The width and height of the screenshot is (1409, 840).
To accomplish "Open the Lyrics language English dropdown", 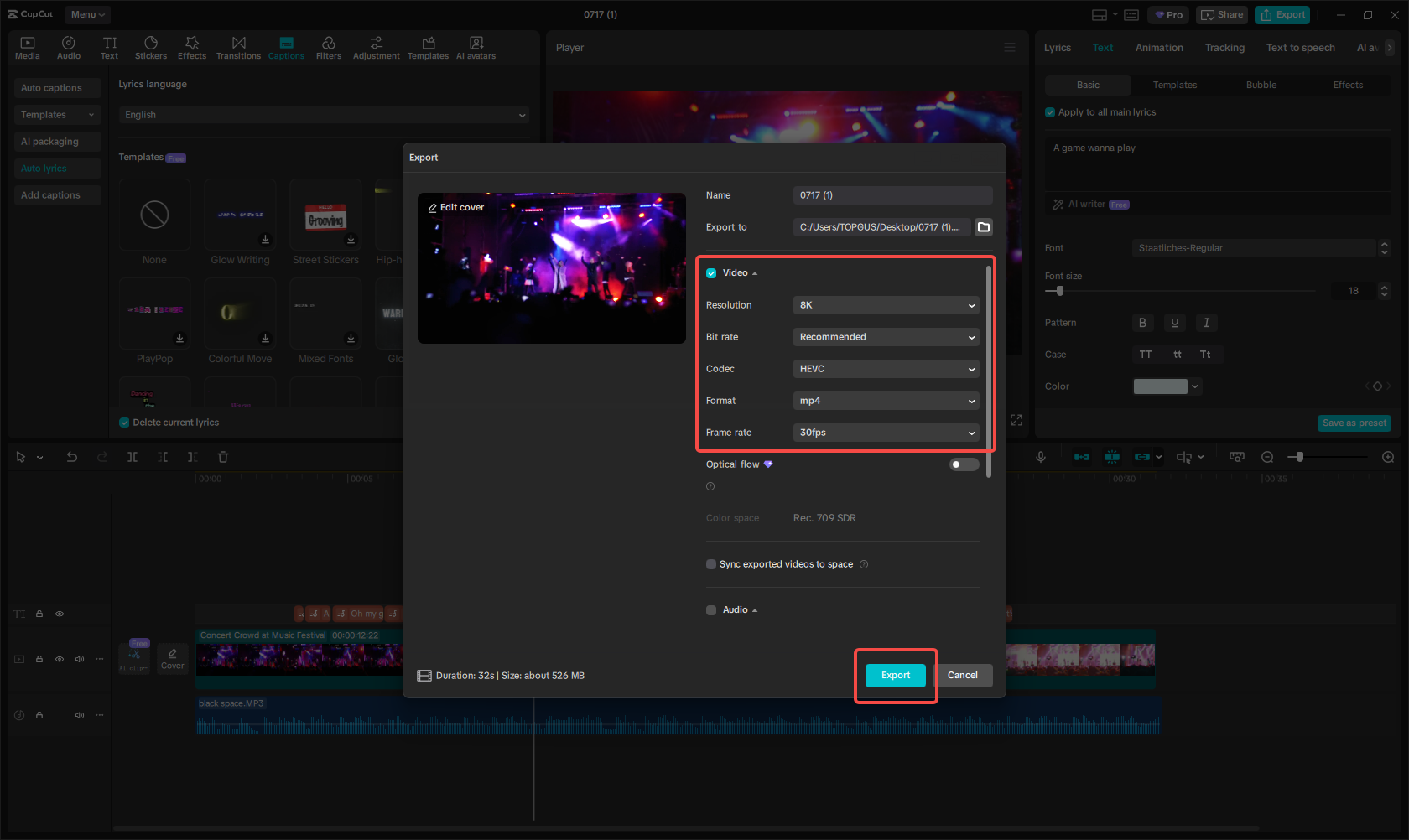I will coord(325,115).
